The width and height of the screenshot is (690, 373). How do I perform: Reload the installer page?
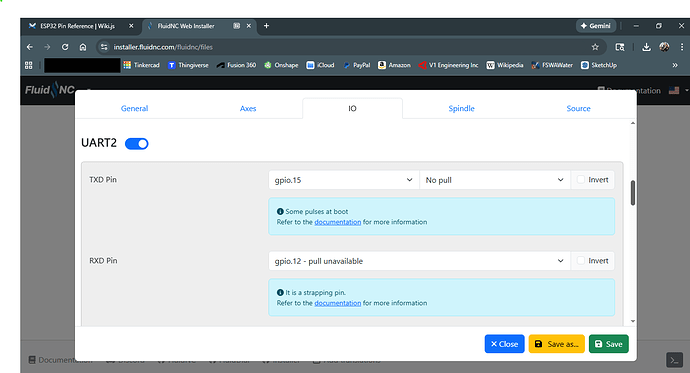point(65,47)
